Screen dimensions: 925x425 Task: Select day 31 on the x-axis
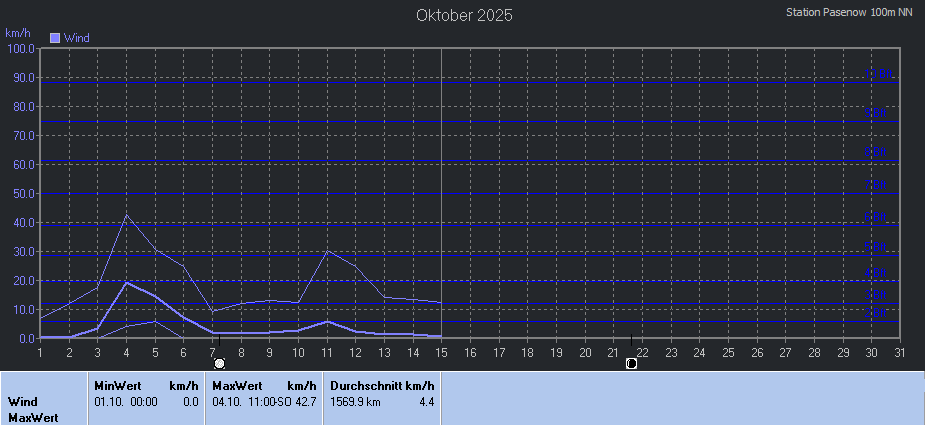(900, 352)
